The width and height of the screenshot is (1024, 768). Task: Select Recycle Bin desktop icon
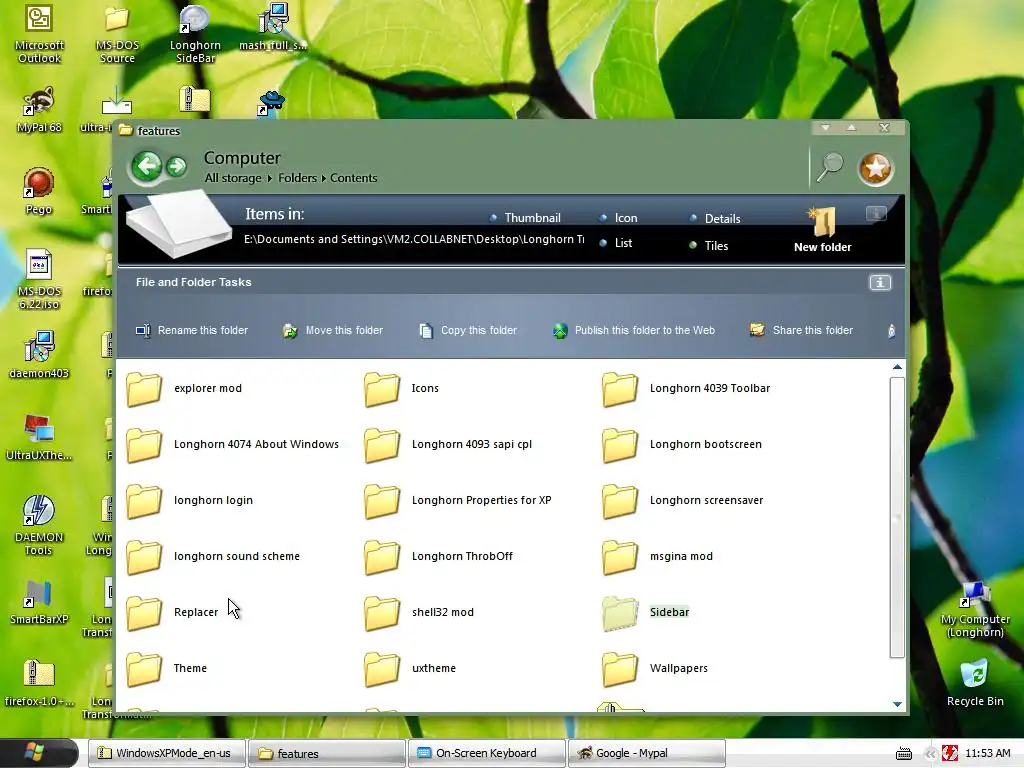[x=975, y=682]
